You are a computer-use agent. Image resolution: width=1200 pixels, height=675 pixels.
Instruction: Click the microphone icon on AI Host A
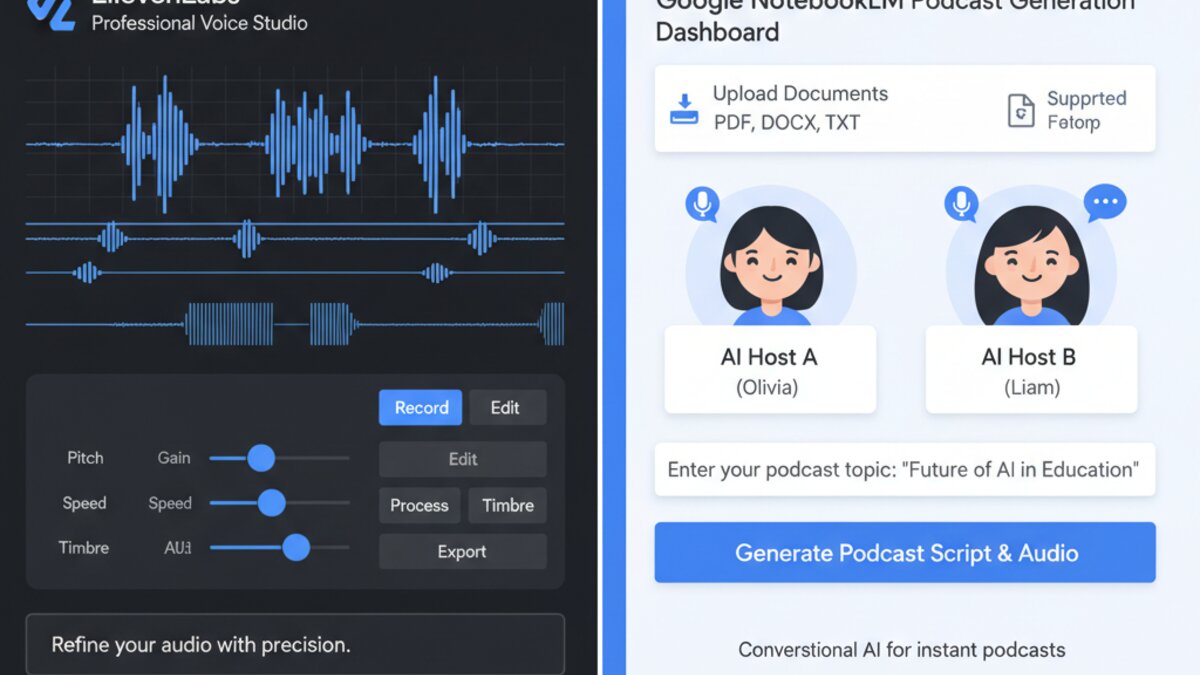tap(702, 204)
